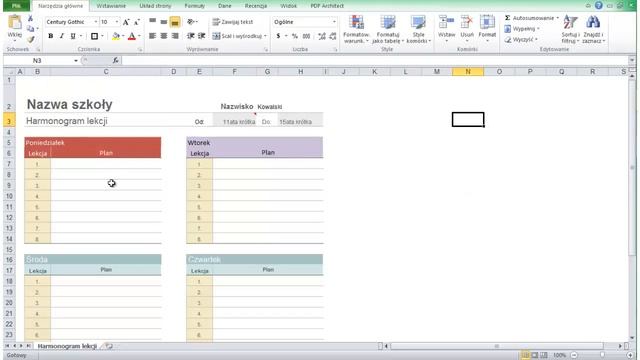This screenshot has height=360, width=640.
Task: Switch to the Dane tab
Action: [x=224, y=6]
